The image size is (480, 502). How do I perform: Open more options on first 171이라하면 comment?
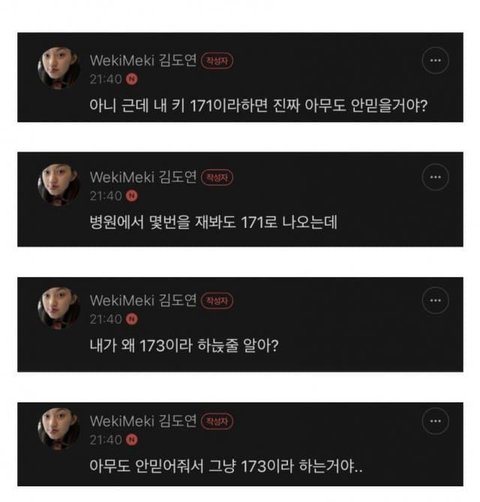click(x=435, y=60)
